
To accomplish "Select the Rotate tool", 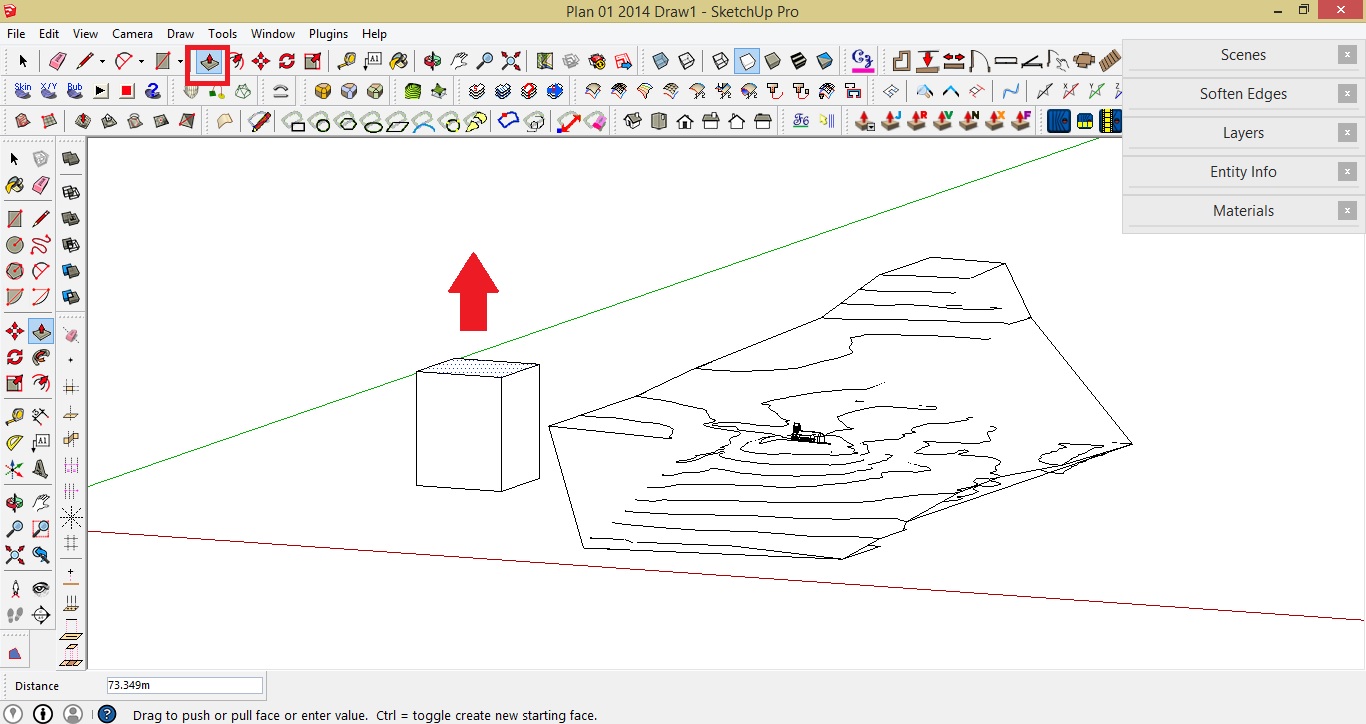I will point(288,60).
